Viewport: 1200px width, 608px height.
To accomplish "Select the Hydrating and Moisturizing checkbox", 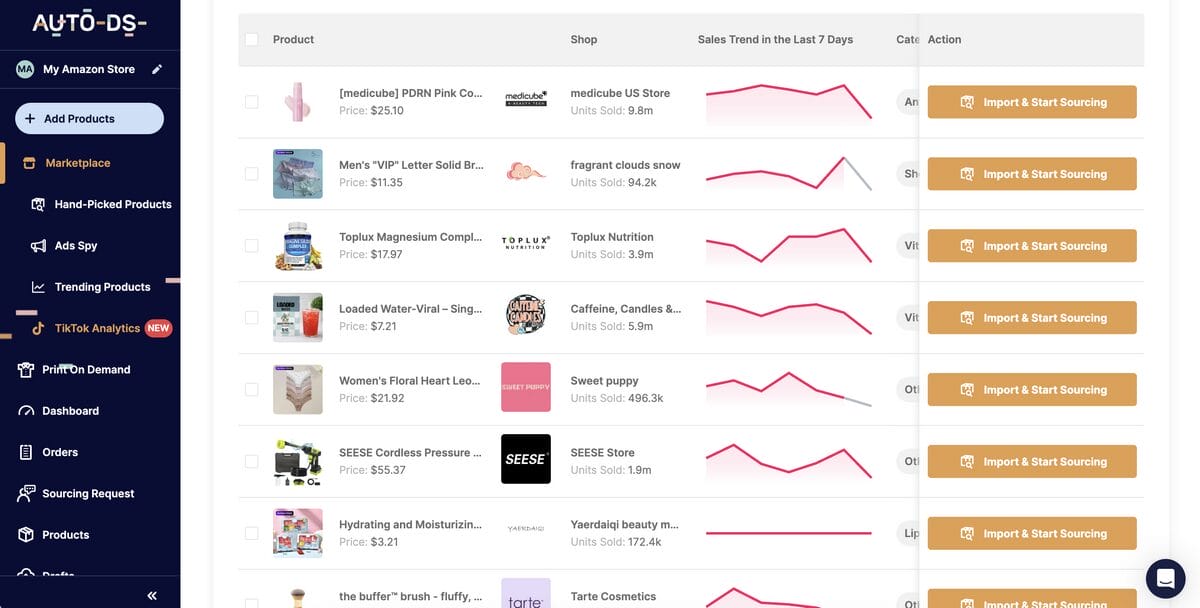I will point(251,534).
